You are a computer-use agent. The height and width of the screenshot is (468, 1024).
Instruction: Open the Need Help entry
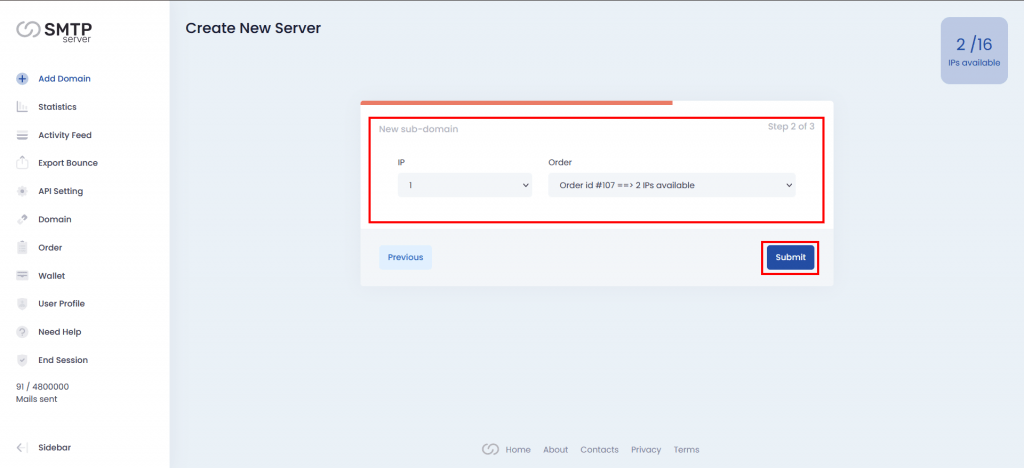tap(59, 332)
